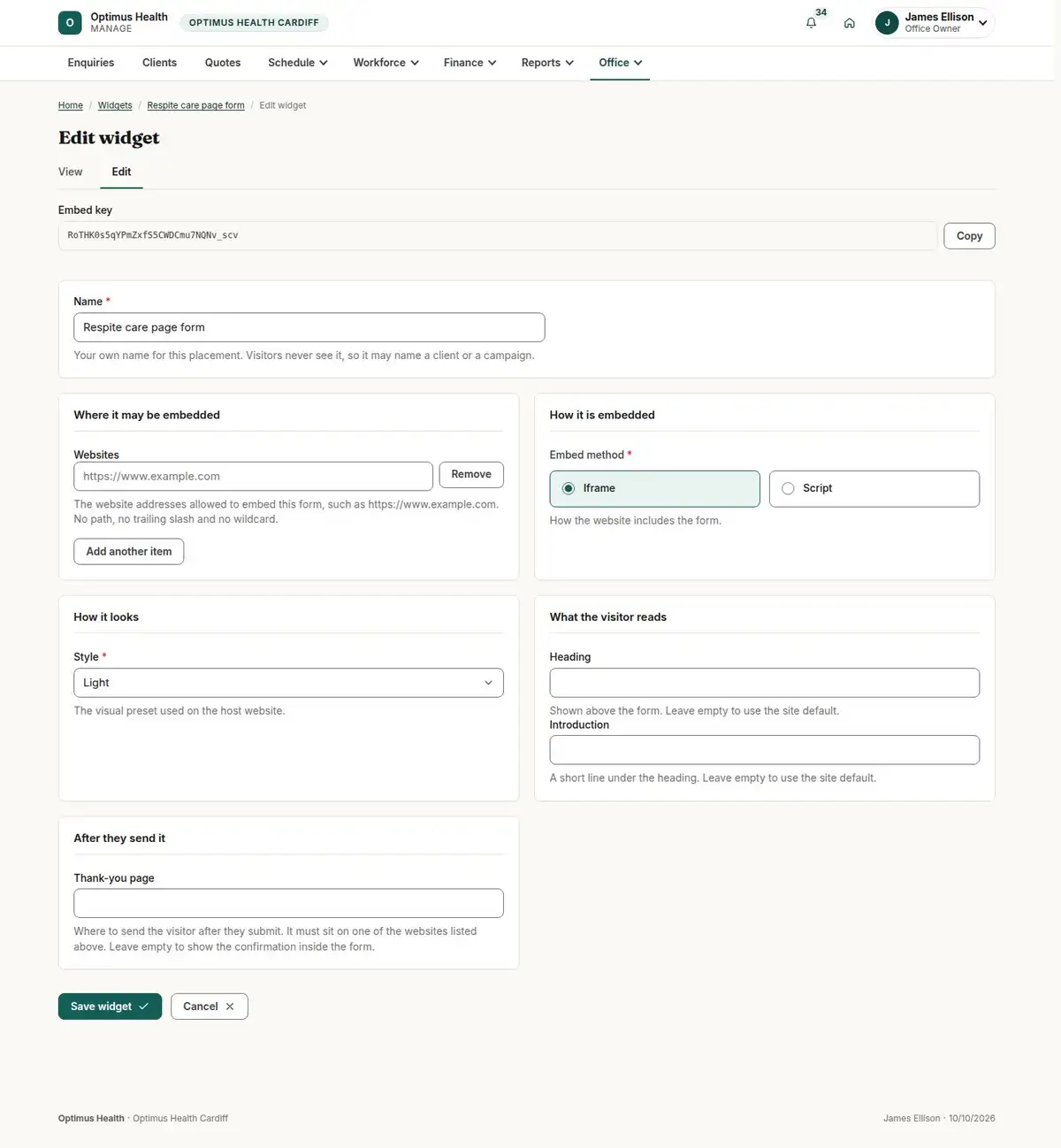Click the Name input field
The height and width of the screenshot is (1148, 1061).
tap(309, 327)
